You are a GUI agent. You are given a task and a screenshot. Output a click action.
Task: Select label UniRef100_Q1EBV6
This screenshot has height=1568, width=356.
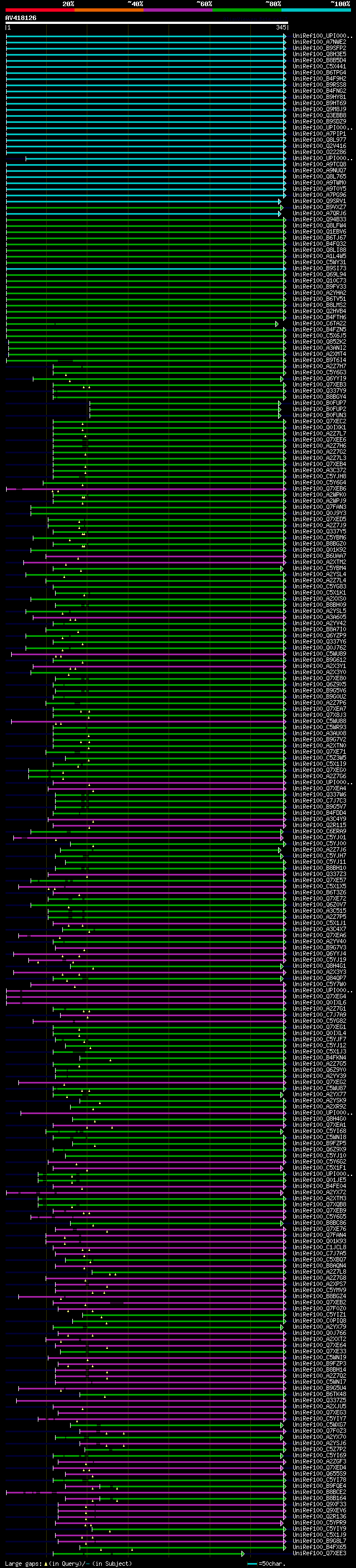click(319, 231)
